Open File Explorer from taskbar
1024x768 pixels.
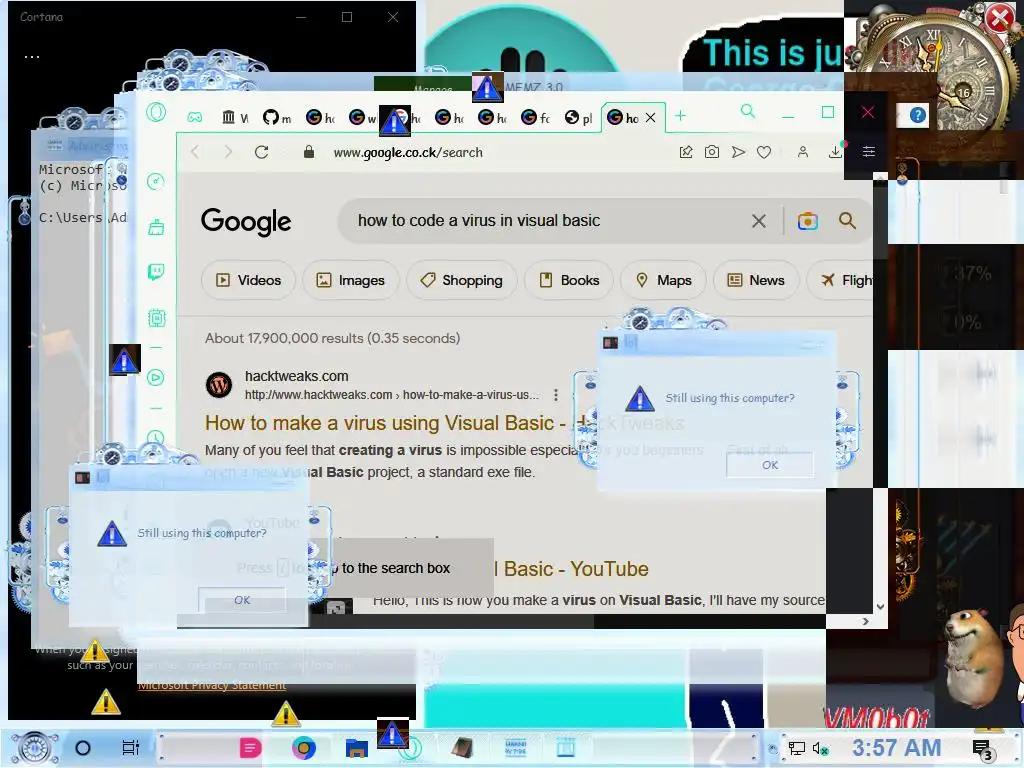357,748
